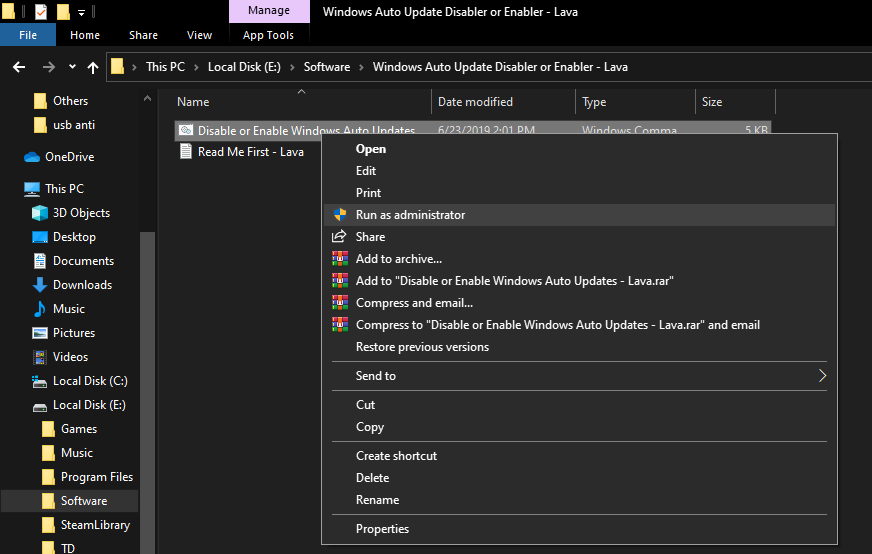Click the Back navigation arrow
This screenshot has width=872, height=554.
click(19, 67)
